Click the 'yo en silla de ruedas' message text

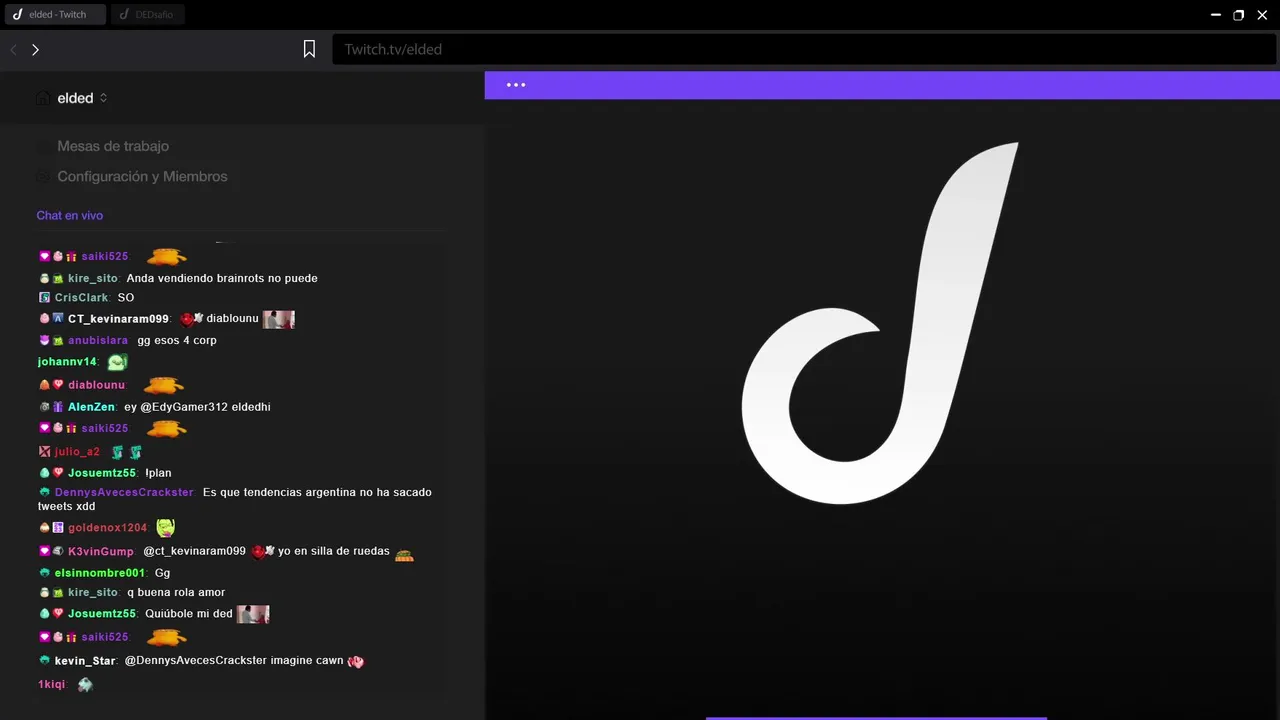(x=334, y=552)
